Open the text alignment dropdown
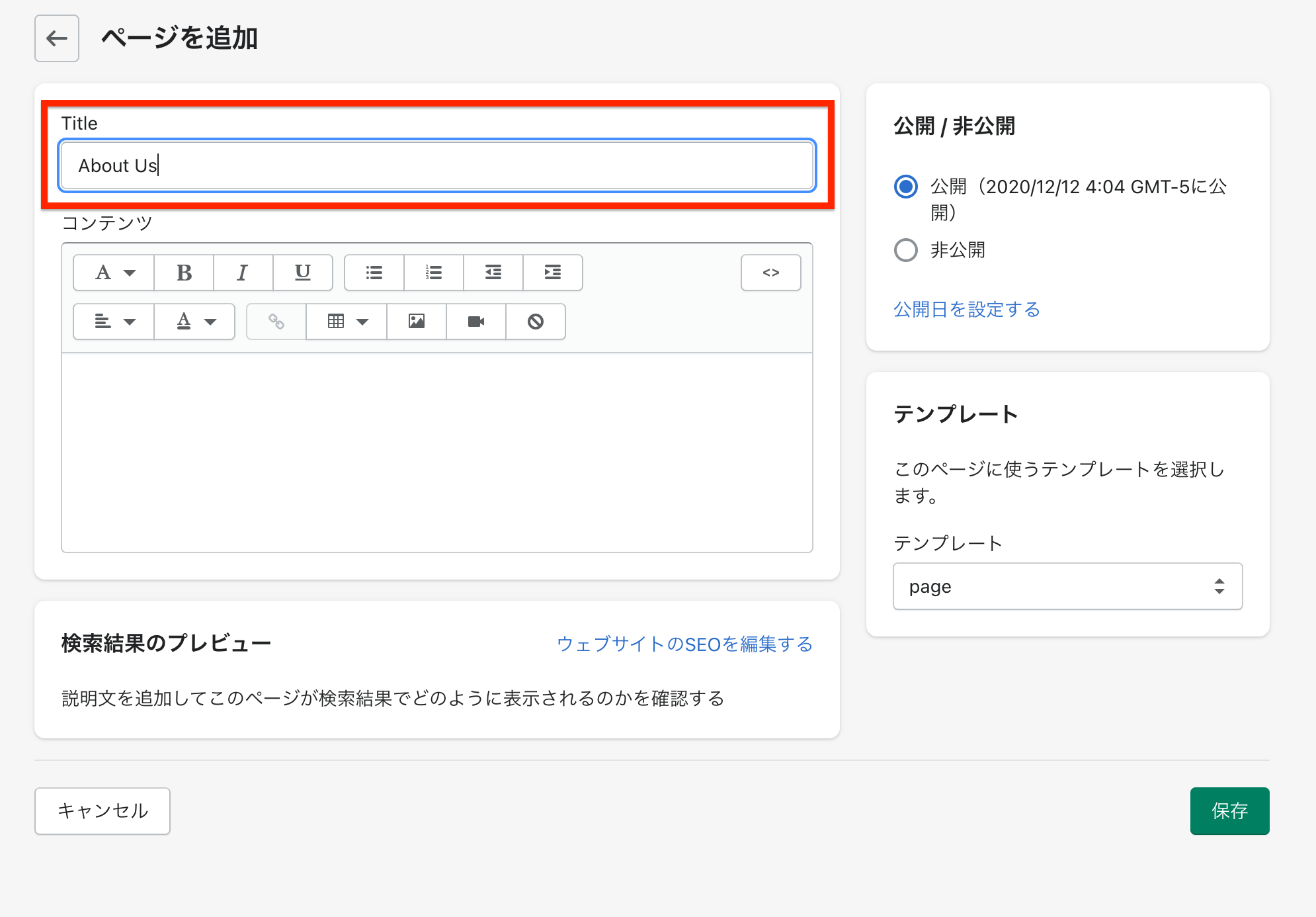The image size is (1316, 917). click(114, 322)
